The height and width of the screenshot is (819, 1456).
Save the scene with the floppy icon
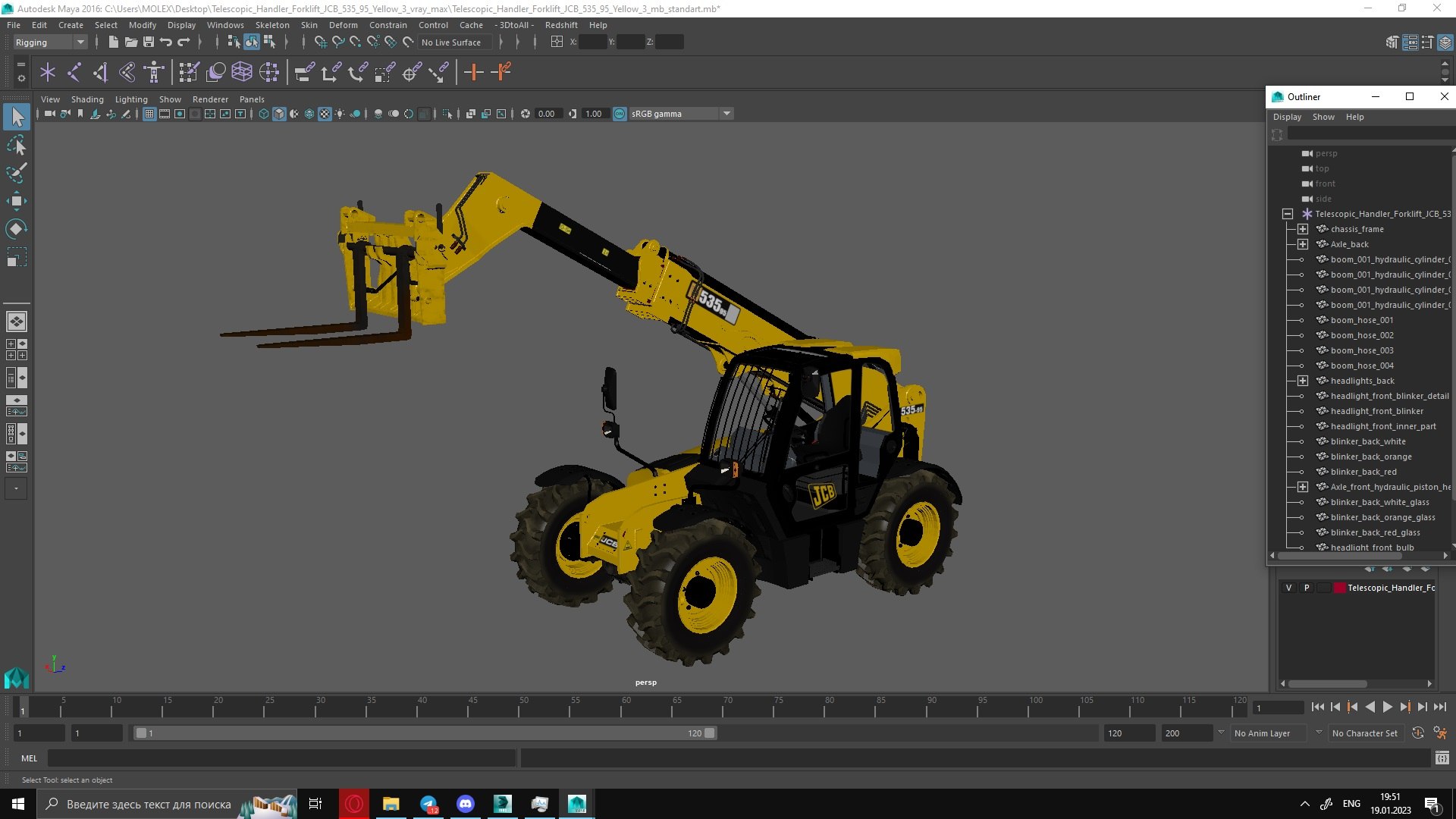click(149, 42)
